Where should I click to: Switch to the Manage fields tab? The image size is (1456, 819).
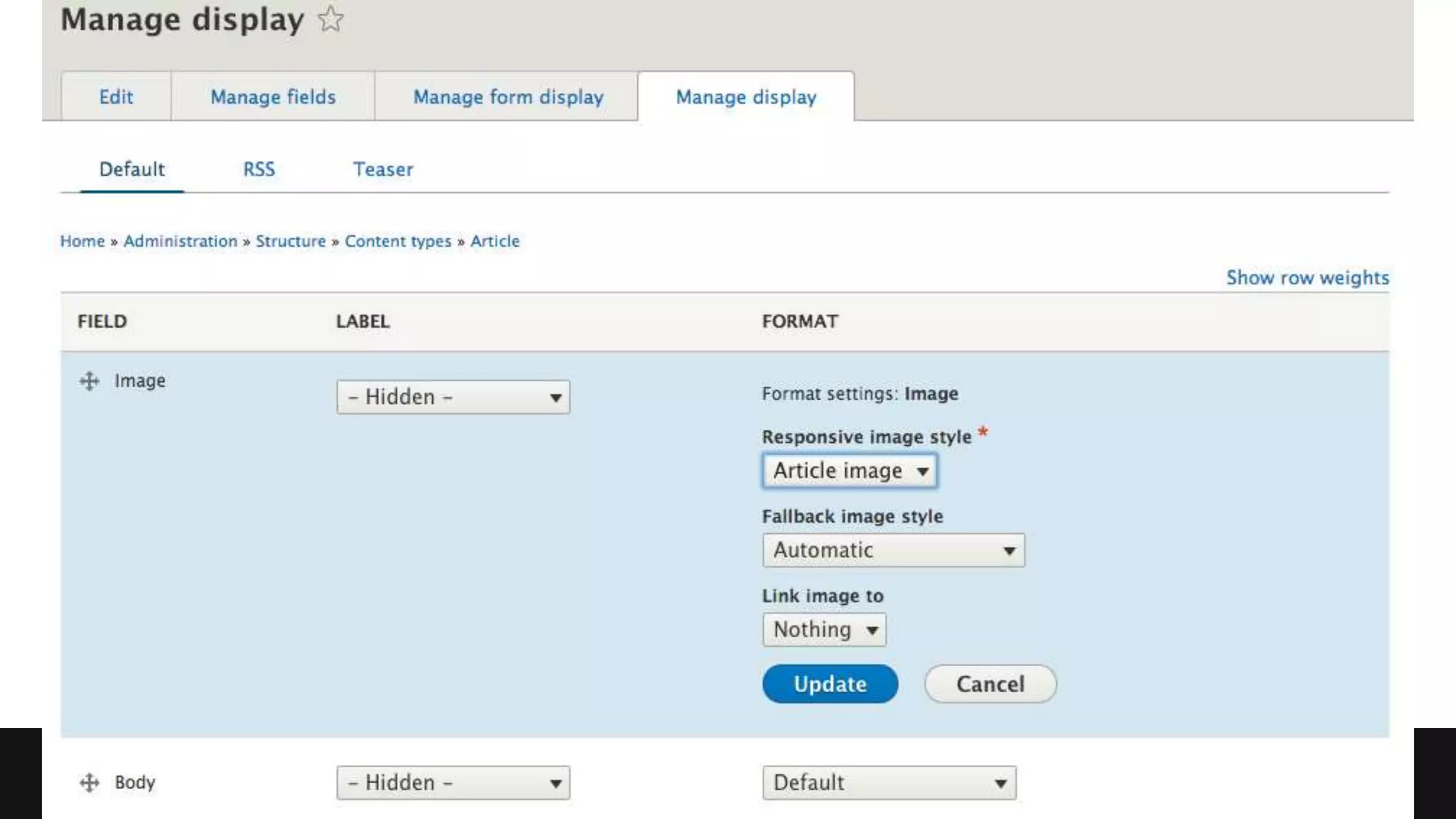coord(273,97)
